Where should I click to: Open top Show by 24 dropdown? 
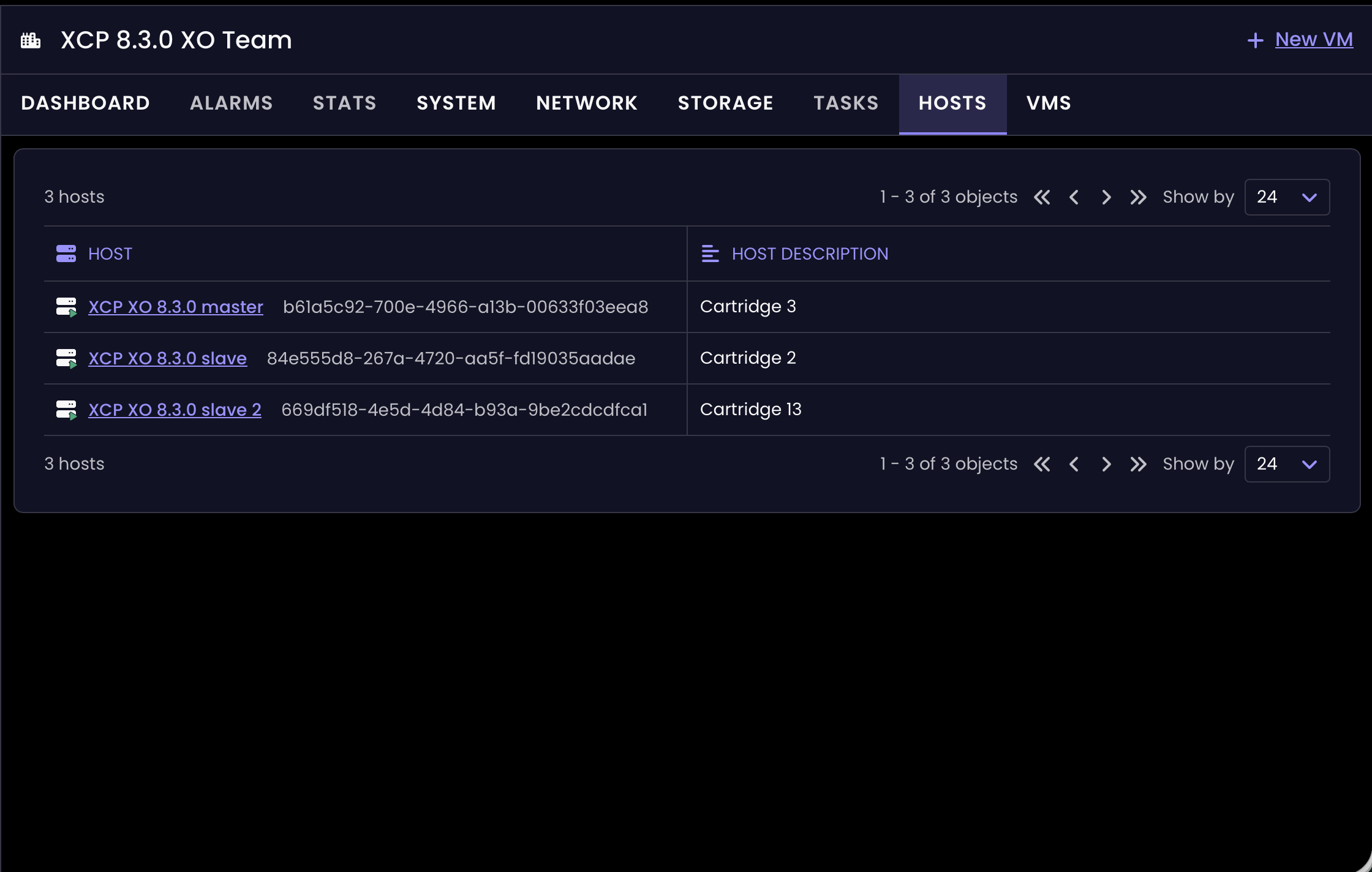(x=1286, y=197)
